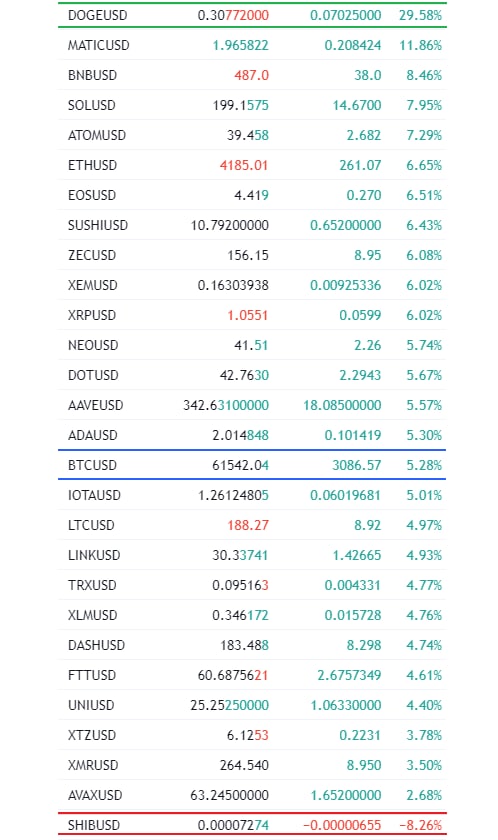Image resolution: width=498 pixels, height=840 pixels.
Task: Click XLMUSD percent 4.76%
Action: pos(424,615)
